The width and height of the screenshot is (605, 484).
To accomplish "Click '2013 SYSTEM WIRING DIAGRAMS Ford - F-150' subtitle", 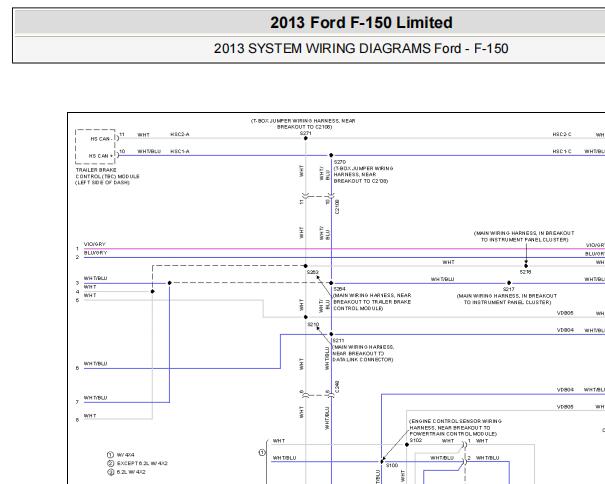I will 361,49.
